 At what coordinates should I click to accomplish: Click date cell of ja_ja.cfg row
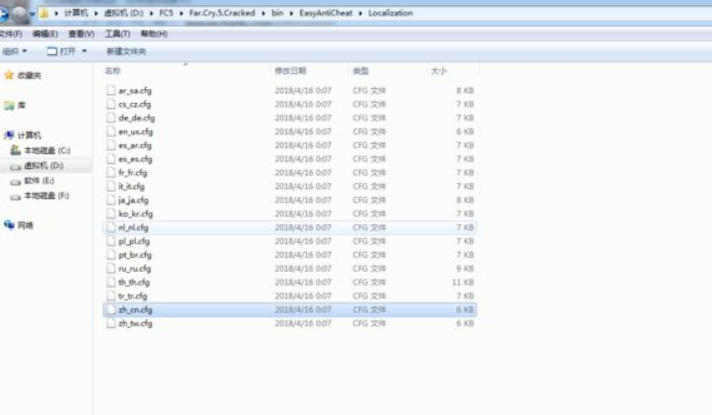pyautogui.click(x=303, y=200)
